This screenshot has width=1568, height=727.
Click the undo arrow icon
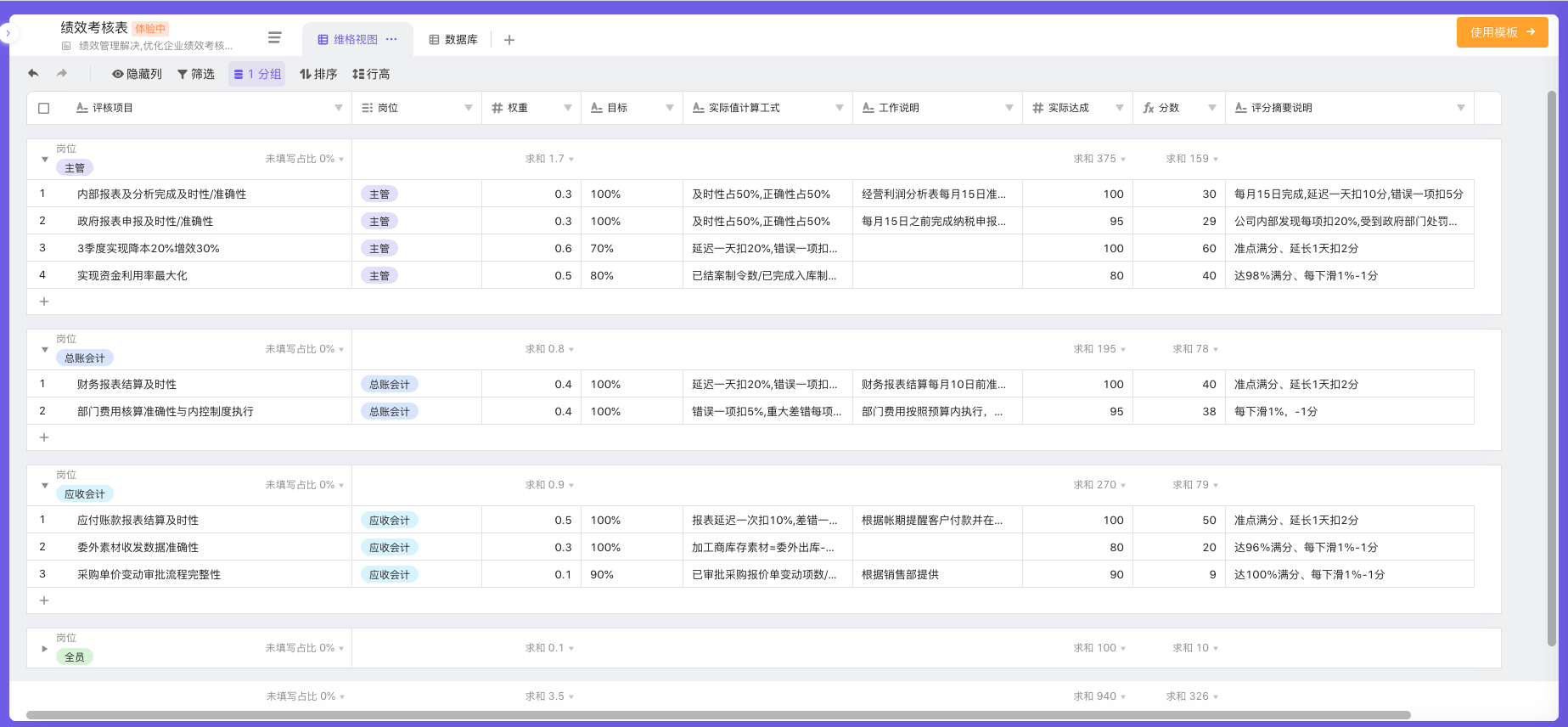33,74
